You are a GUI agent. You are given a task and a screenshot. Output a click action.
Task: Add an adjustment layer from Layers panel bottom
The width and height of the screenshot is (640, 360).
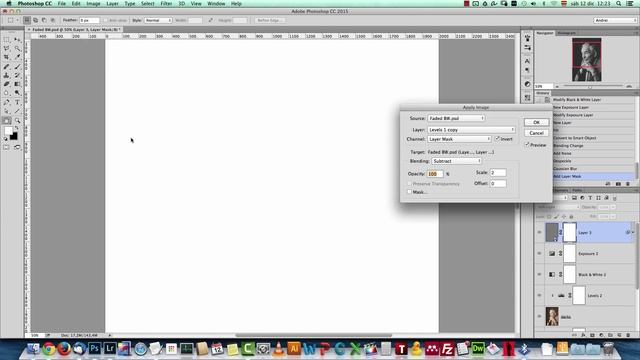(601, 335)
